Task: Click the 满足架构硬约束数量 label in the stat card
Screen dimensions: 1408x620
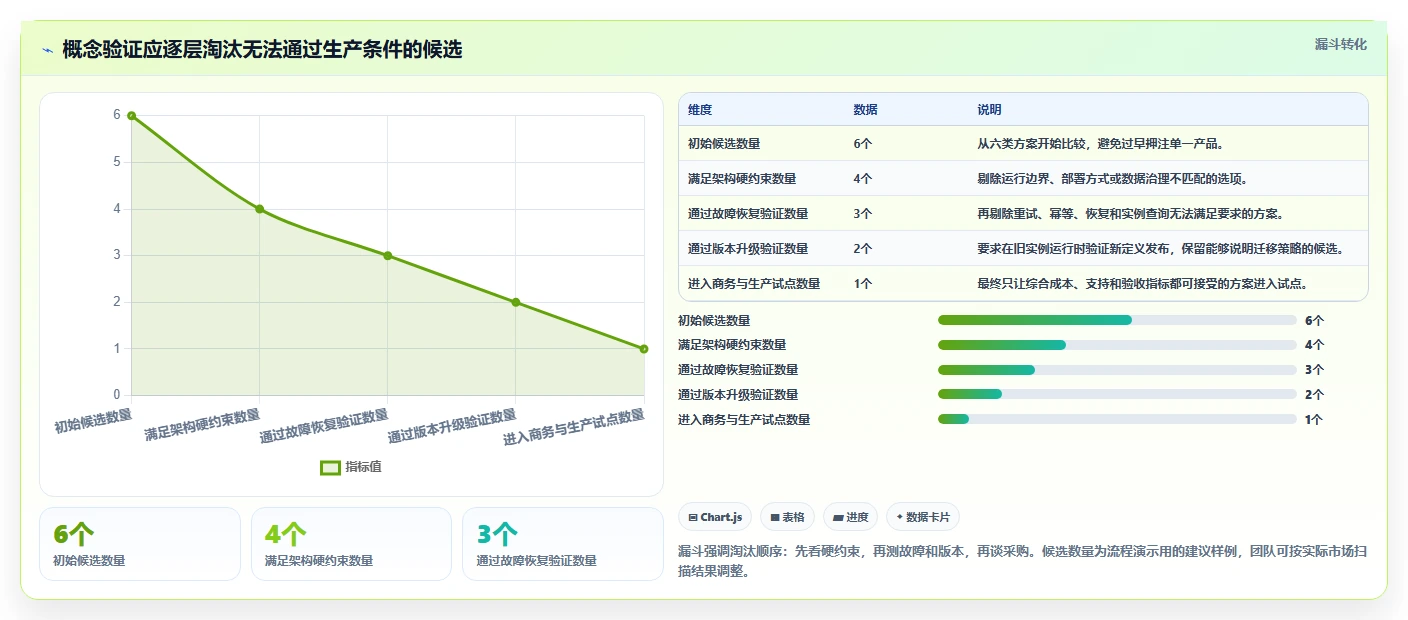Action: coord(319,561)
